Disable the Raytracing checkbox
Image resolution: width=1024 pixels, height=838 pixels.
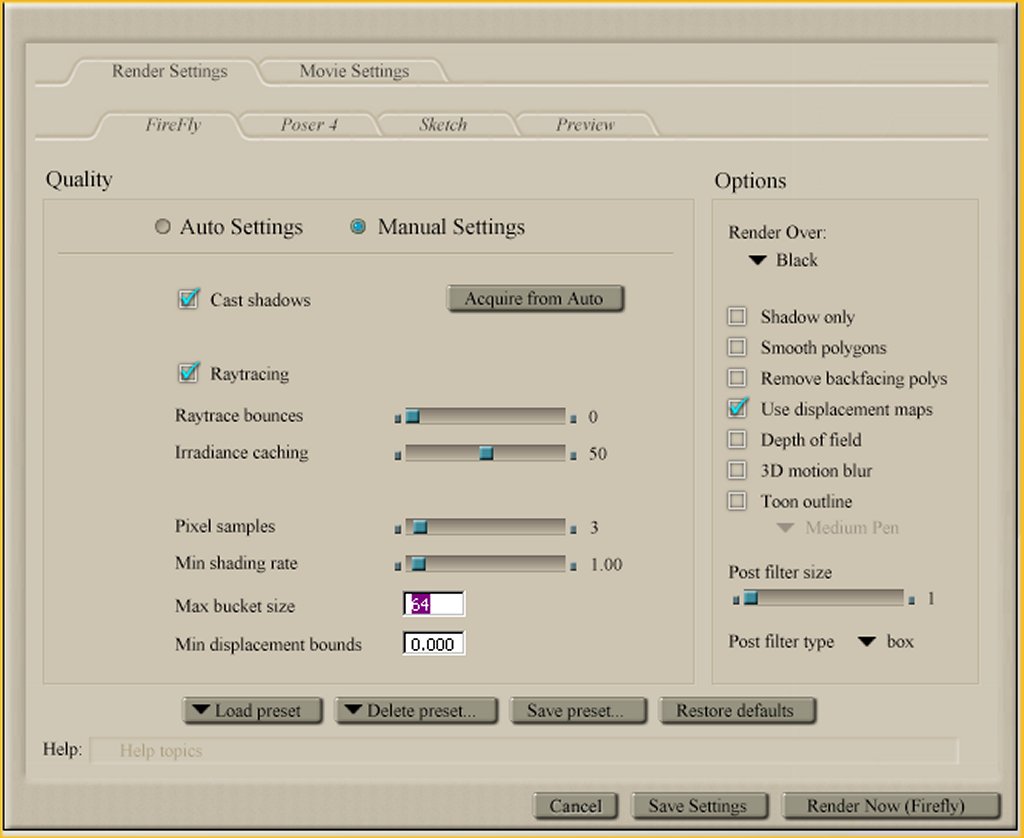point(188,374)
